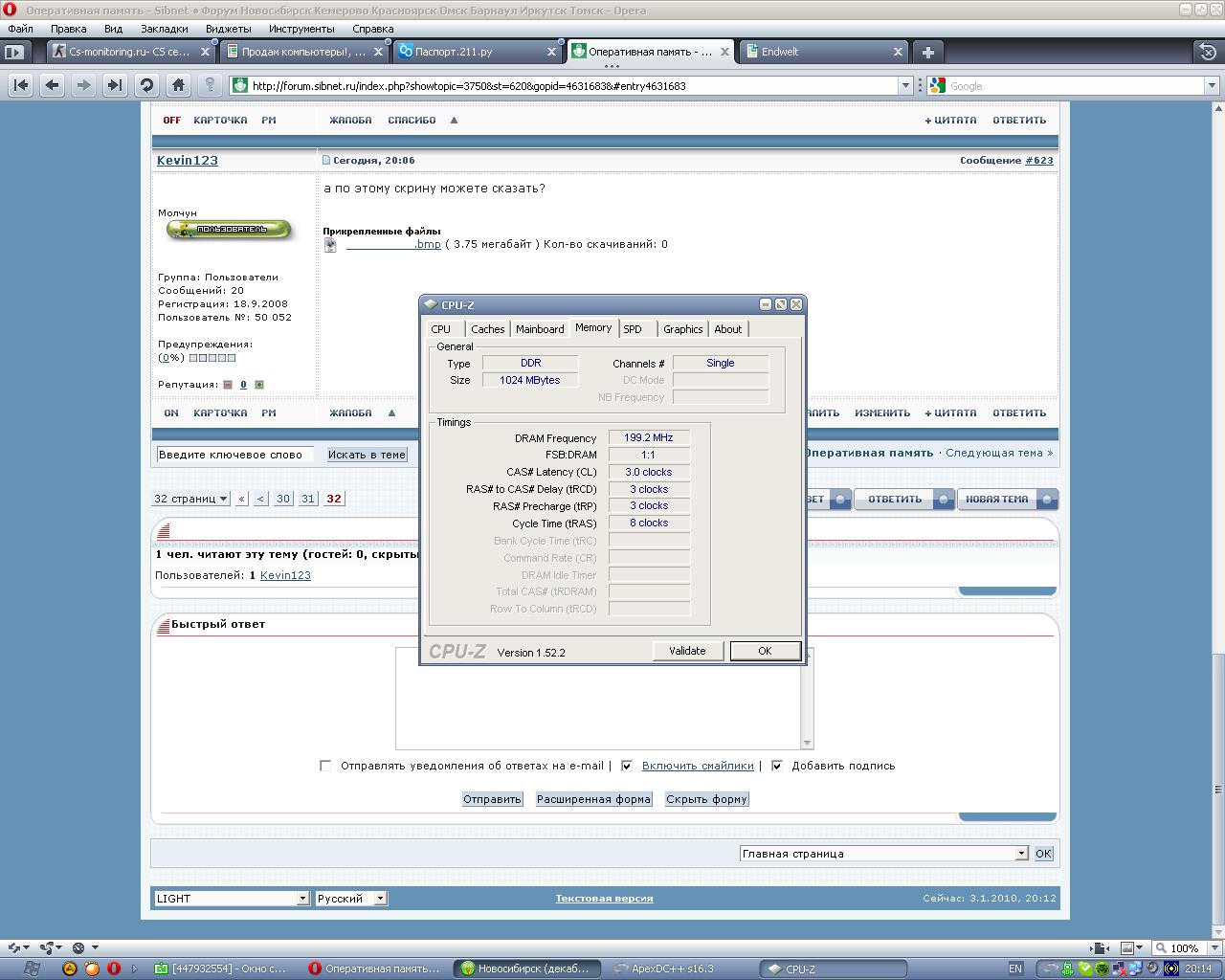Open the Главная страница forum jump dropdown
The width and height of the screenshot is (1225, 980).
pyautogui.click(x=883, y=854)
